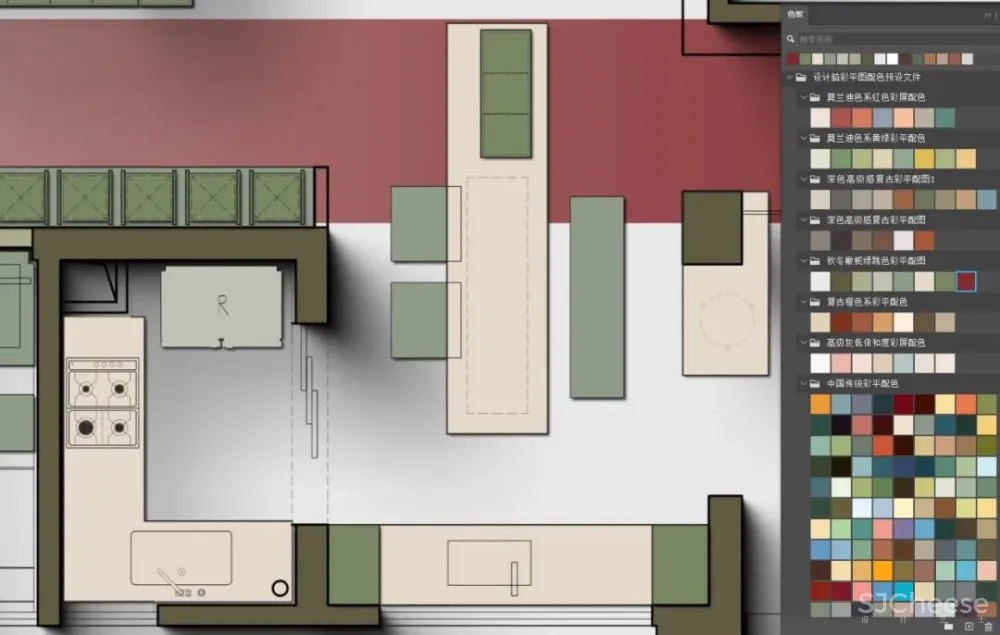Image resolution: width=1000 pixels, height=635 pixels.
Task: Delete swatch using the trash icon
Action: click(988, 625)
